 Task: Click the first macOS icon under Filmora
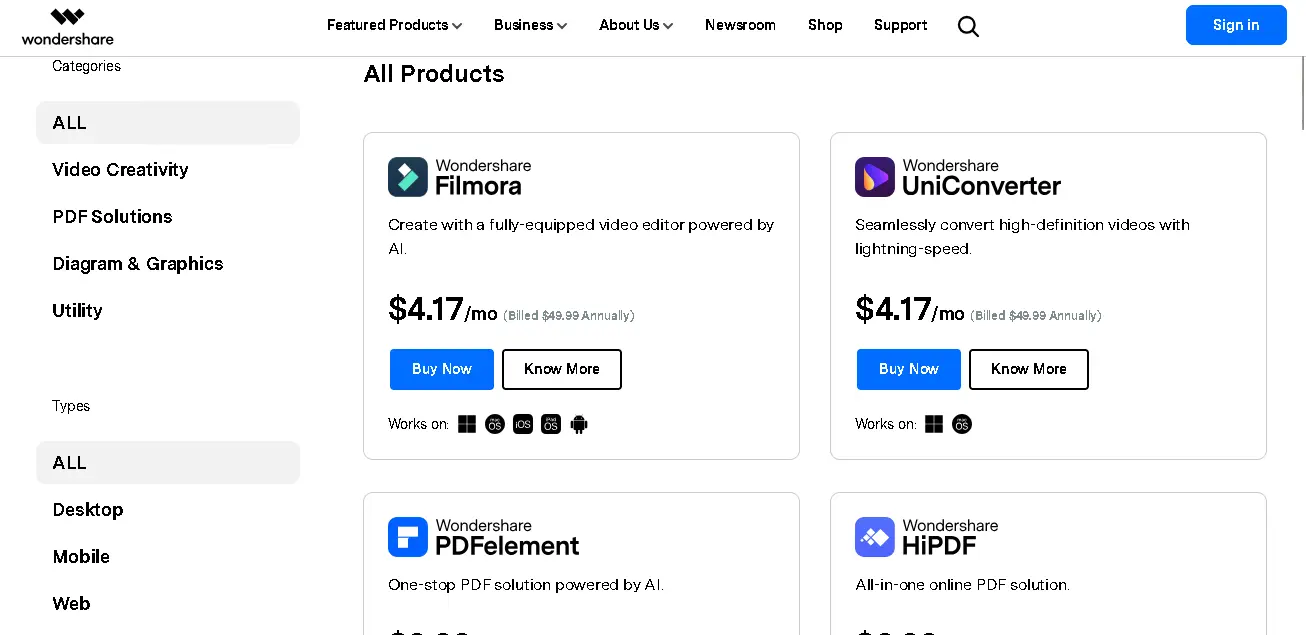tap(495, 424)
